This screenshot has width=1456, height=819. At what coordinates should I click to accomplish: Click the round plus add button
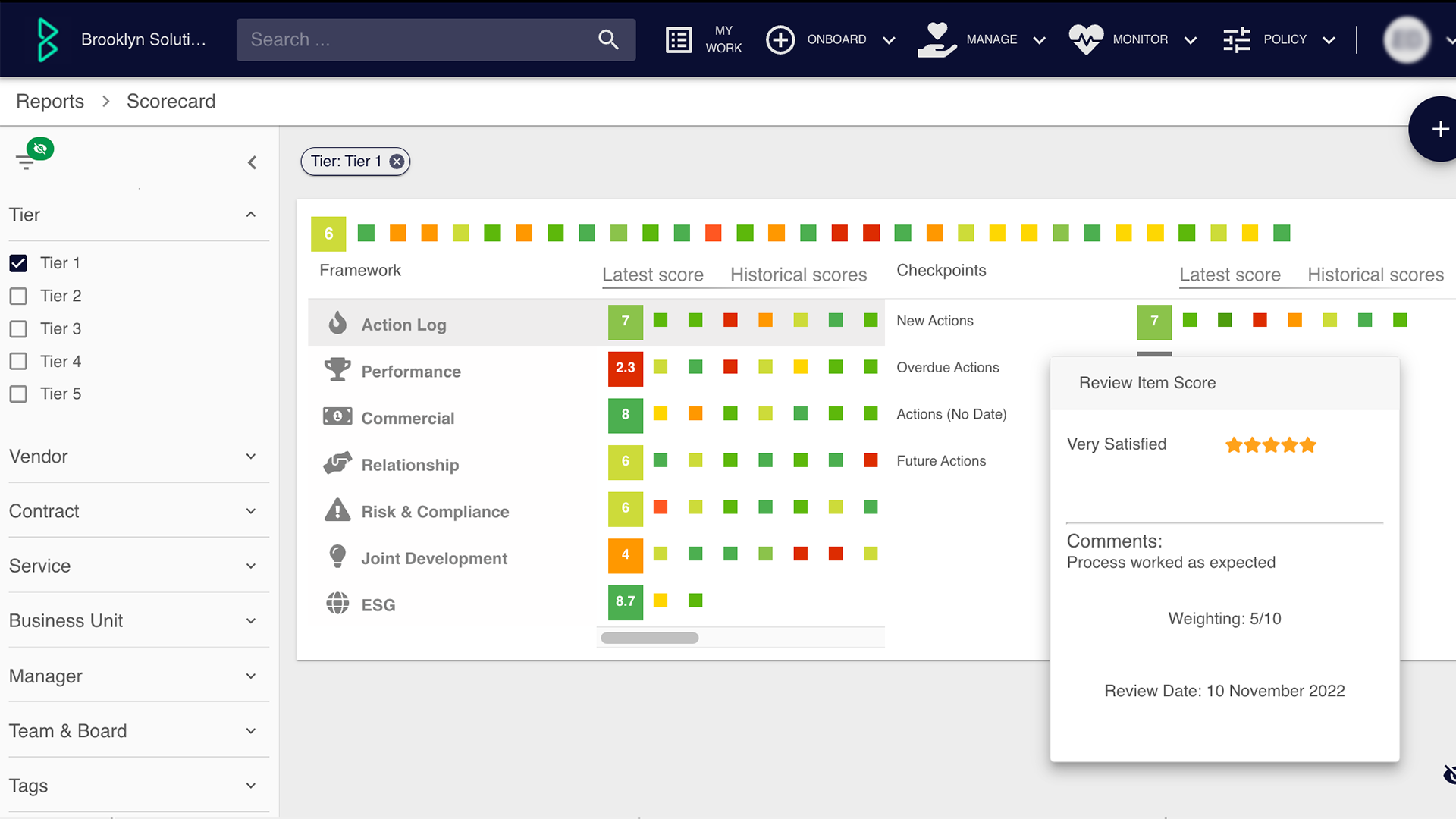1438,129
